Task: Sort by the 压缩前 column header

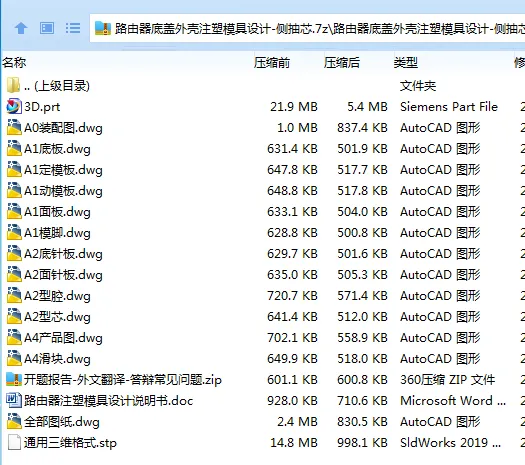Action: [x=272, y=63]
